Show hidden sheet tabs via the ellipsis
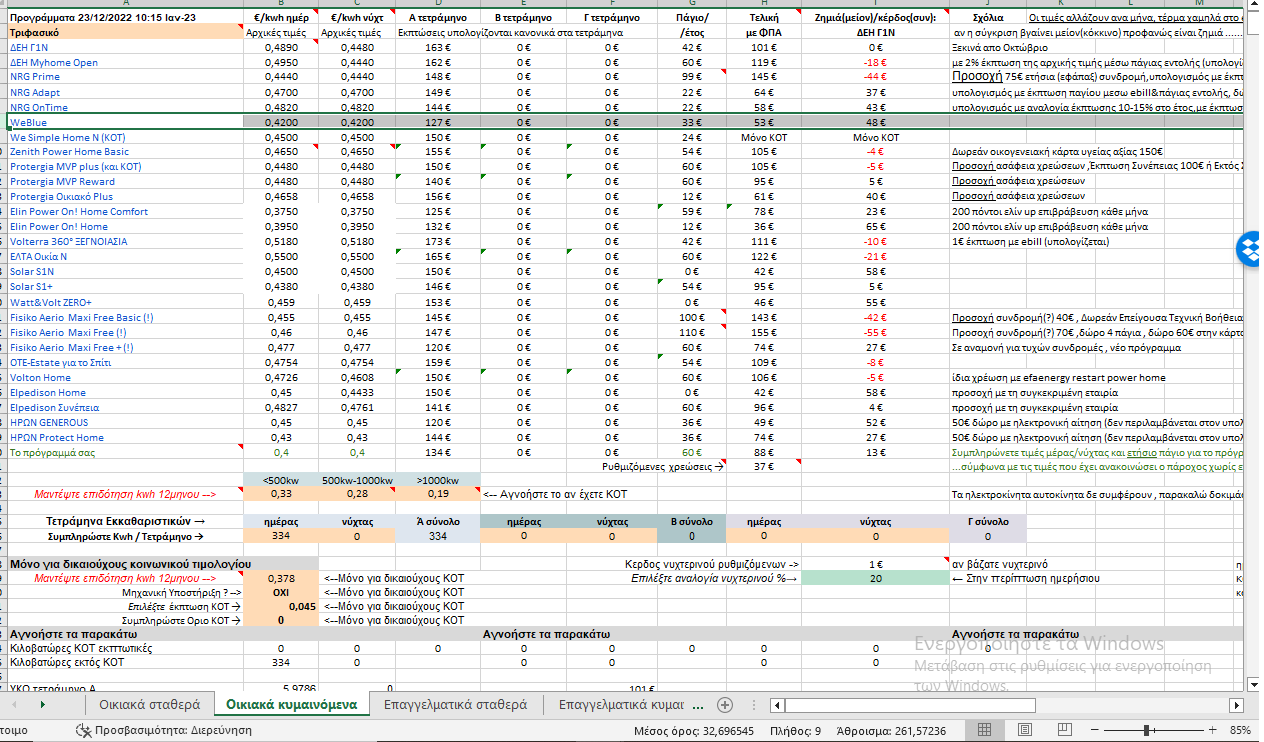 point(697,704)
